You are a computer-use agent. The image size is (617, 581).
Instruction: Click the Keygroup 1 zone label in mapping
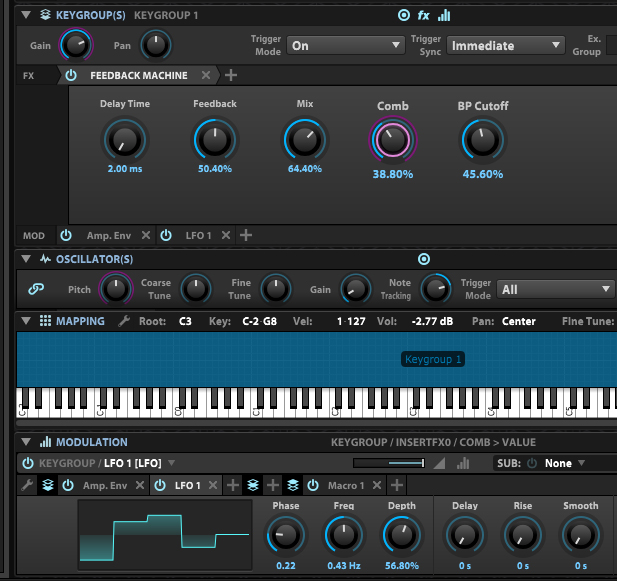point(433,359)
